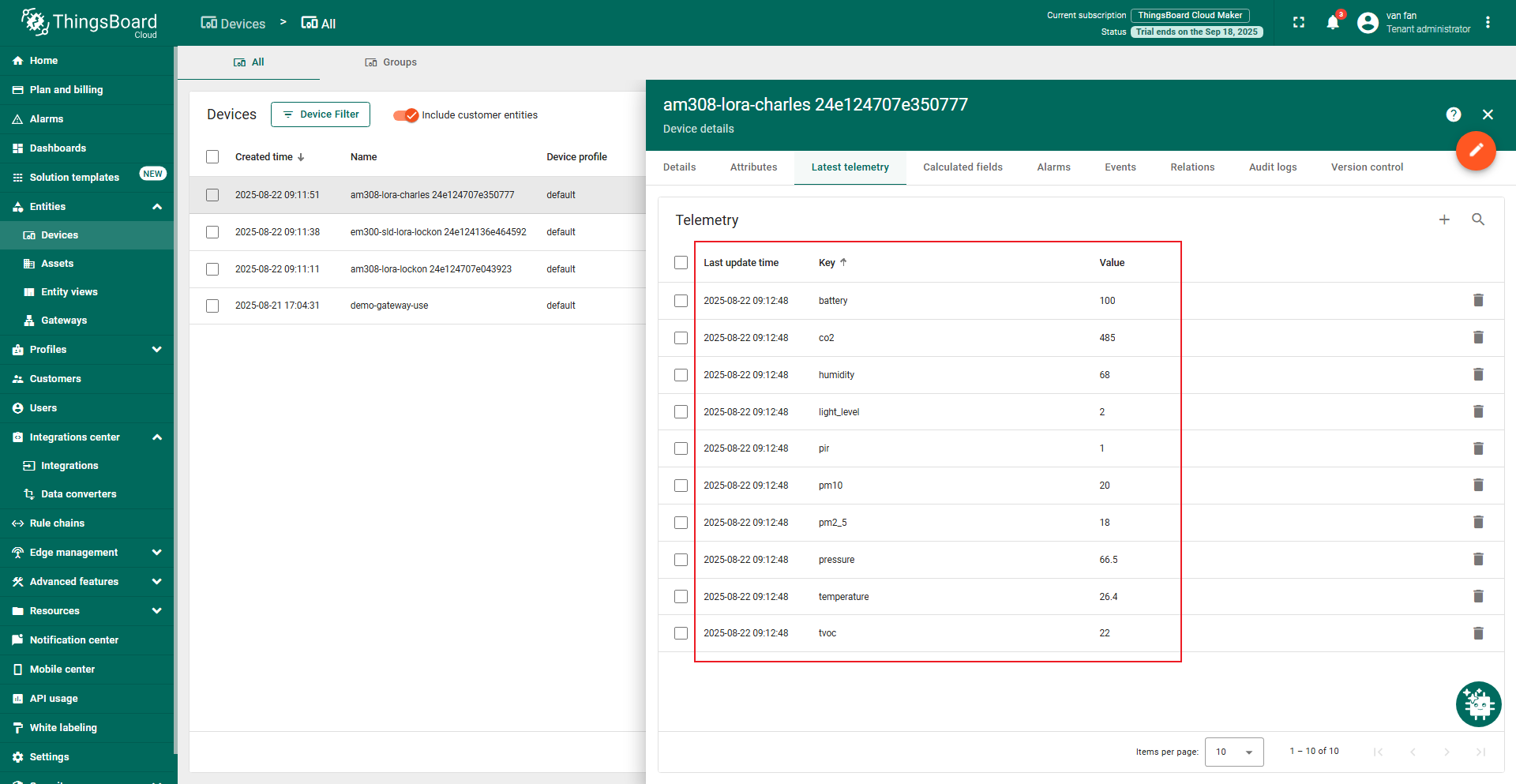This screenshot has width=1516, height=784.
Task: Open the top-right three-dot menu
Action: (x=1488, y=22)
